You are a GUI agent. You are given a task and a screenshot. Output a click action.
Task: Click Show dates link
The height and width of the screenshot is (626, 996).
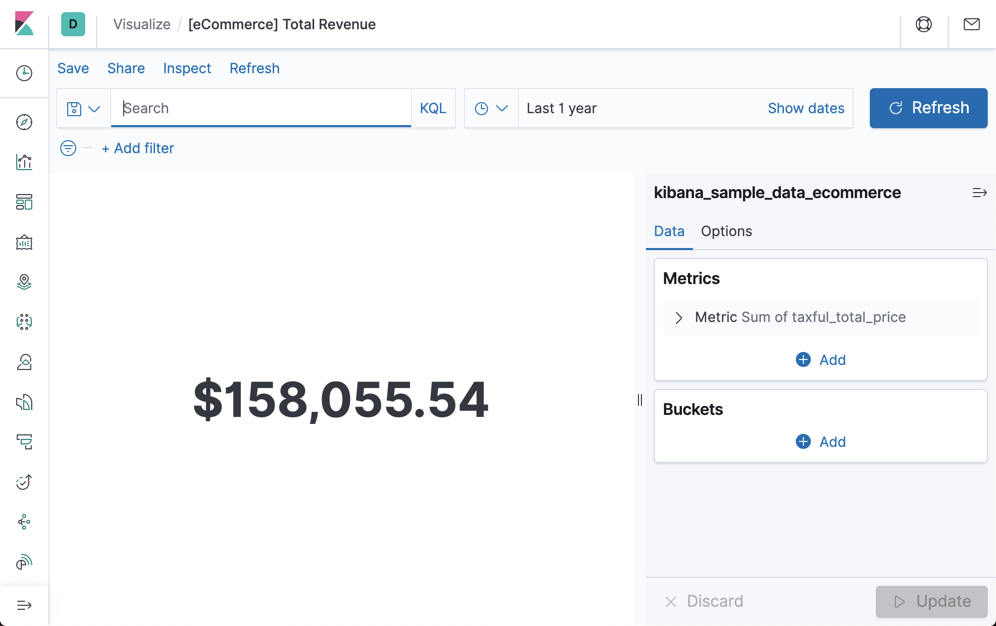[x=805, y=109]
